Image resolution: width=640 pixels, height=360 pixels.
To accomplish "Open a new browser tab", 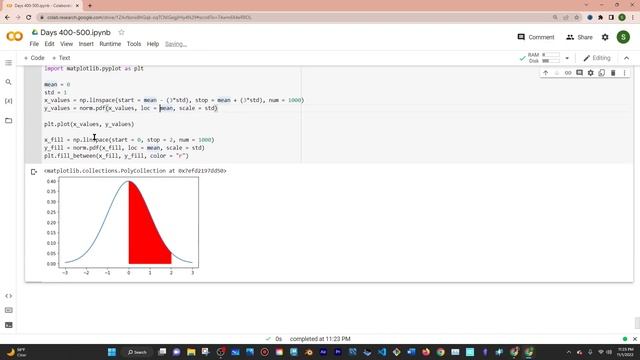I will [90, 6].
